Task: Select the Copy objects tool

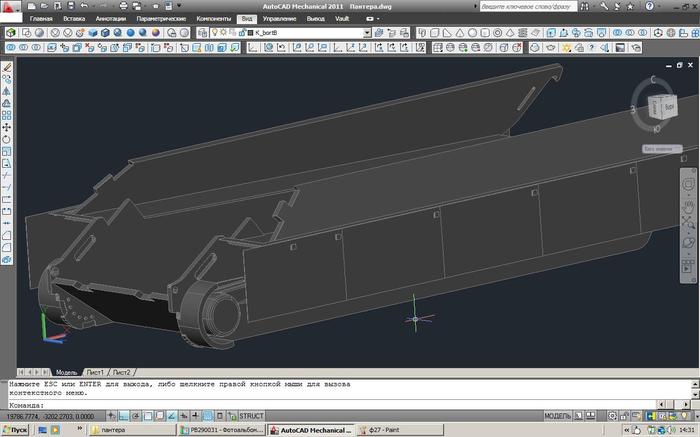Action: point(7,79)
